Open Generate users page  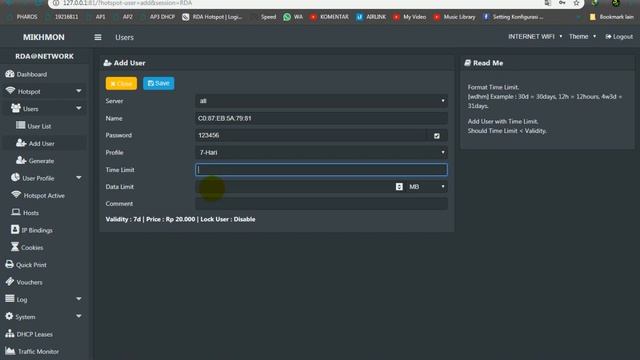click(35, 161)
